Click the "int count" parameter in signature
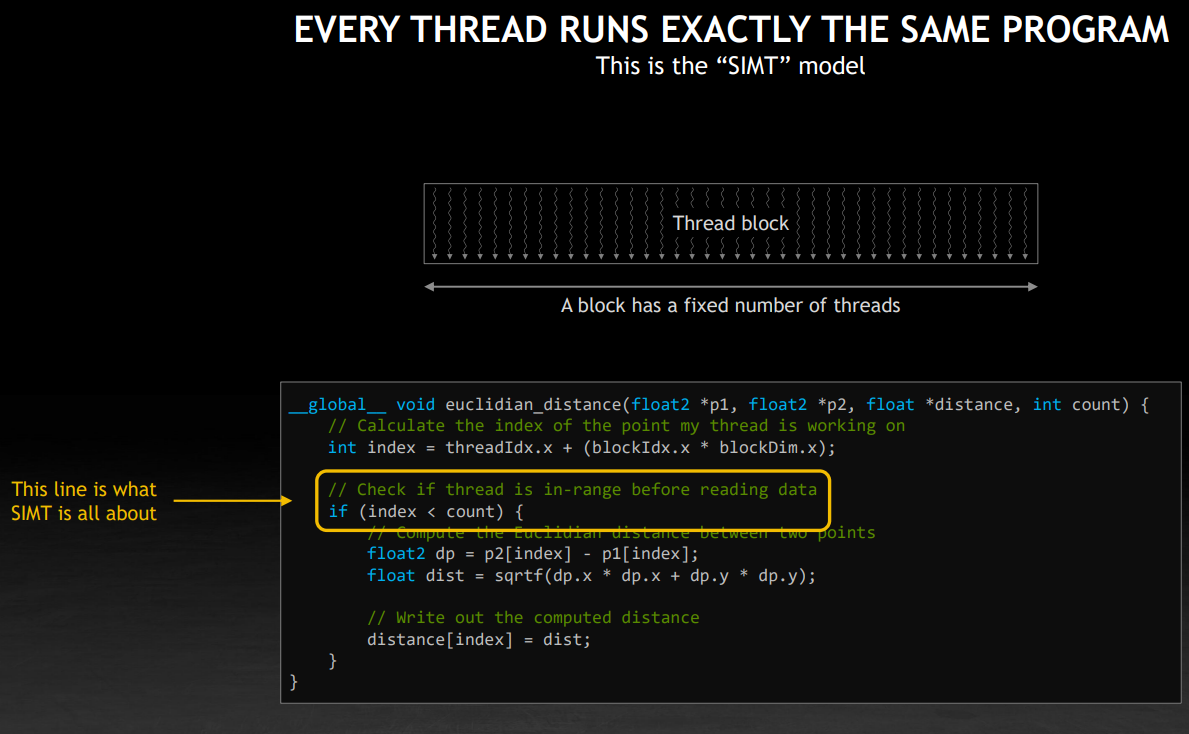The height and width of the screenshot is (734, 1189). pyautogui.click(x=1076, y=404)
